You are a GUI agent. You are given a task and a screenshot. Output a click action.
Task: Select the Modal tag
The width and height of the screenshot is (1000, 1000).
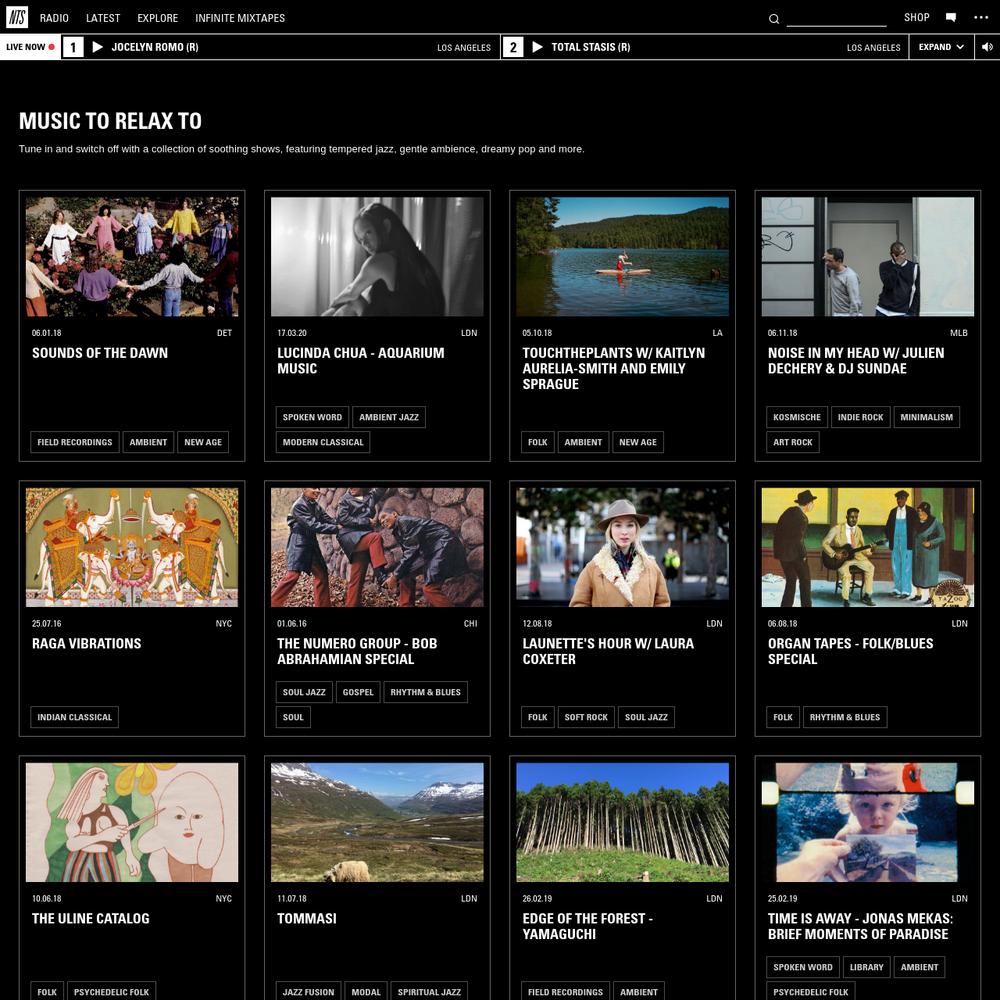click(x=365, y=992)
